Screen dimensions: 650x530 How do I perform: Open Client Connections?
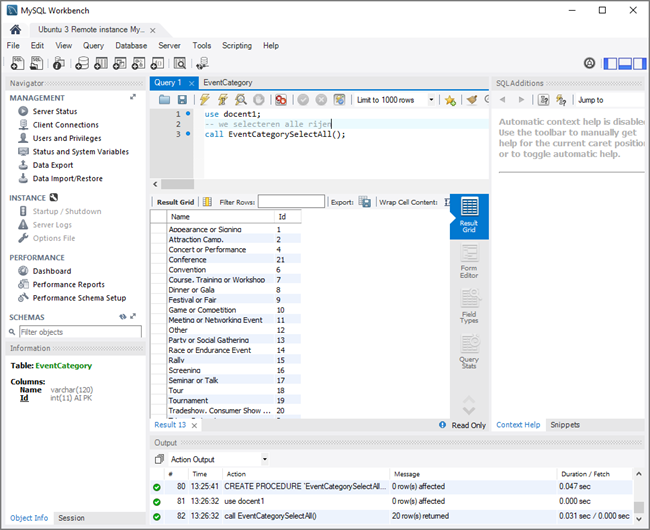[x=65, y=125]
